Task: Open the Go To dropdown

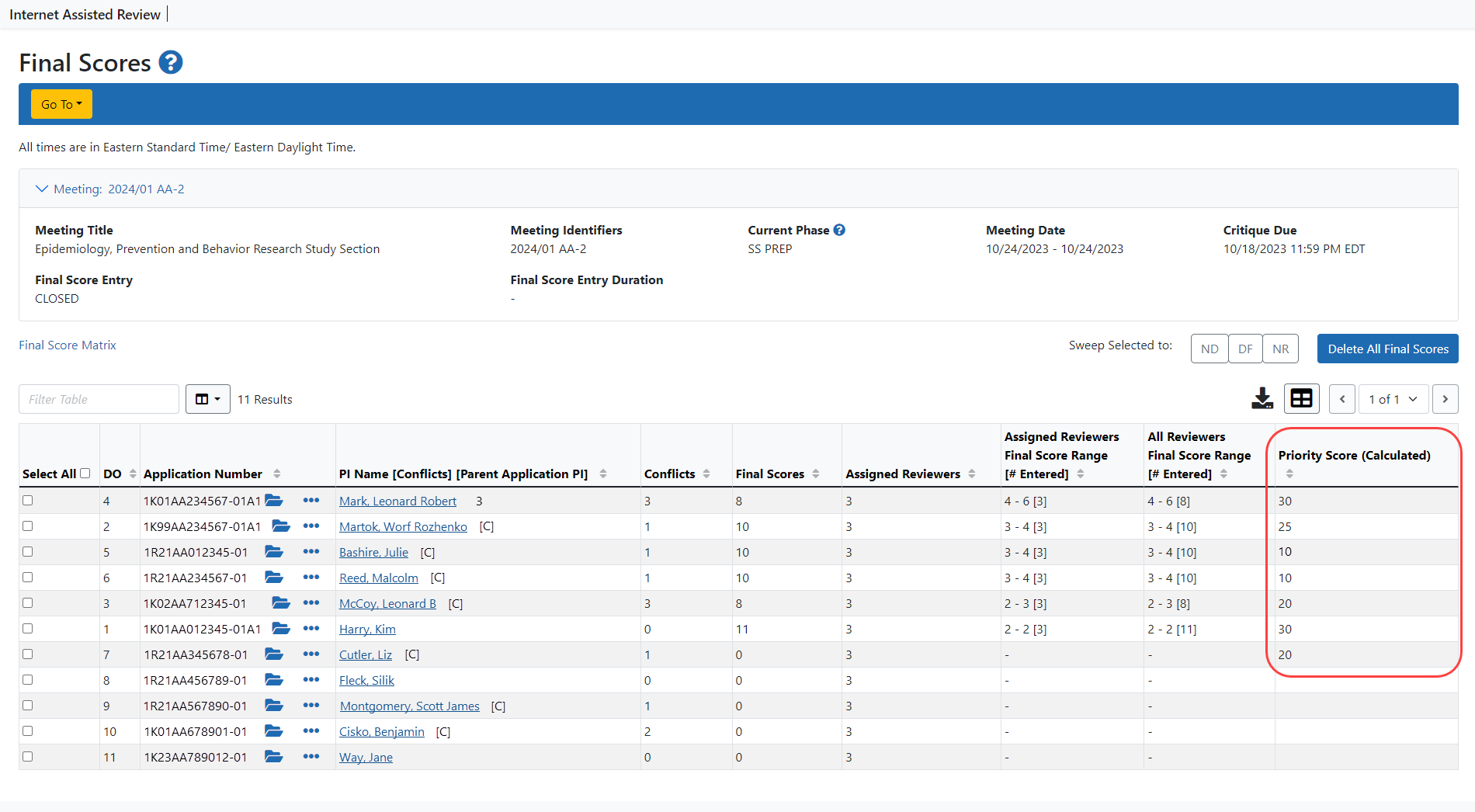Action: tap(61, 104)
